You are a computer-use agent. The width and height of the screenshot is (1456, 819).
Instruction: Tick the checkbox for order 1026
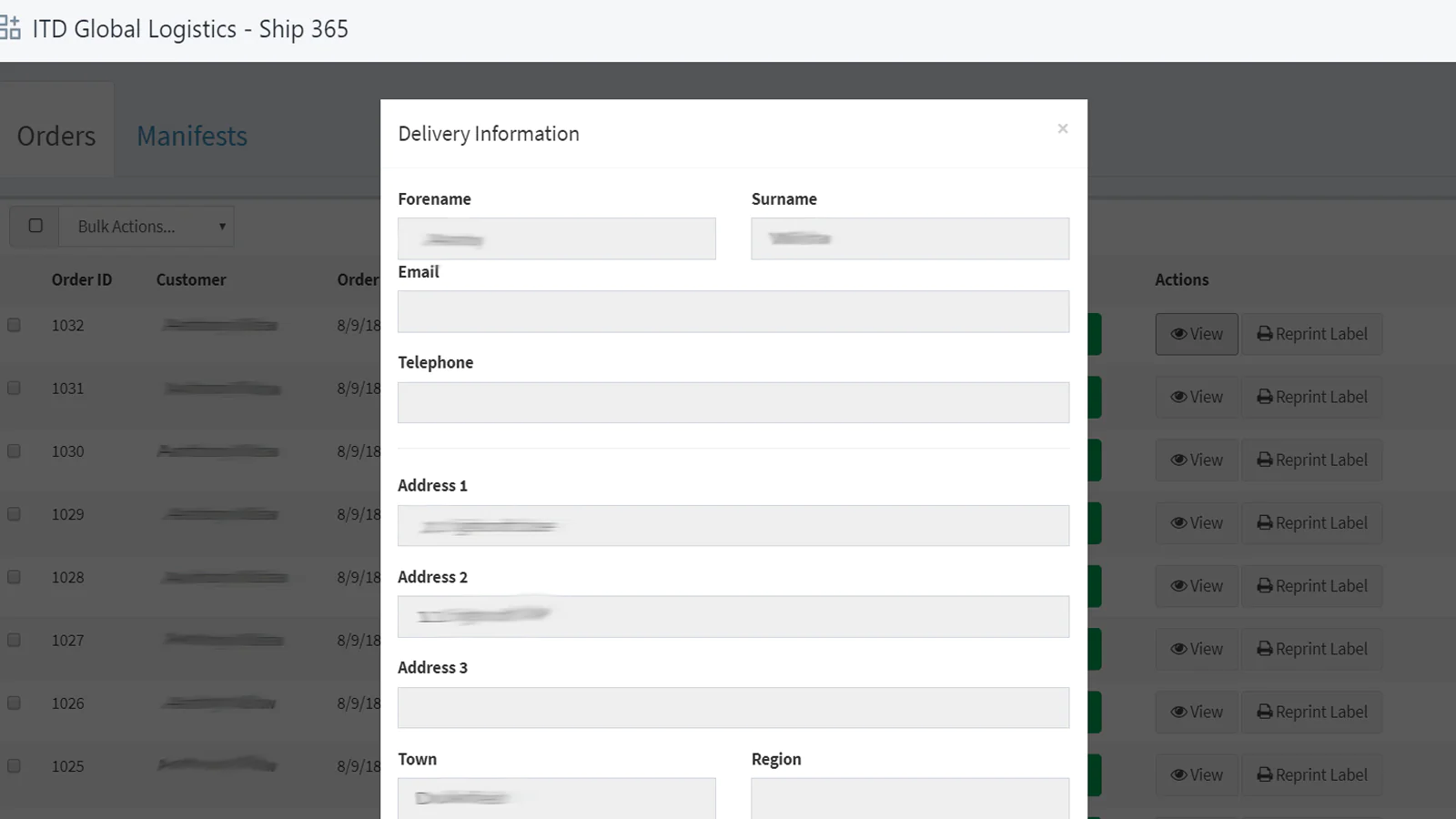(x=15, y=703)
